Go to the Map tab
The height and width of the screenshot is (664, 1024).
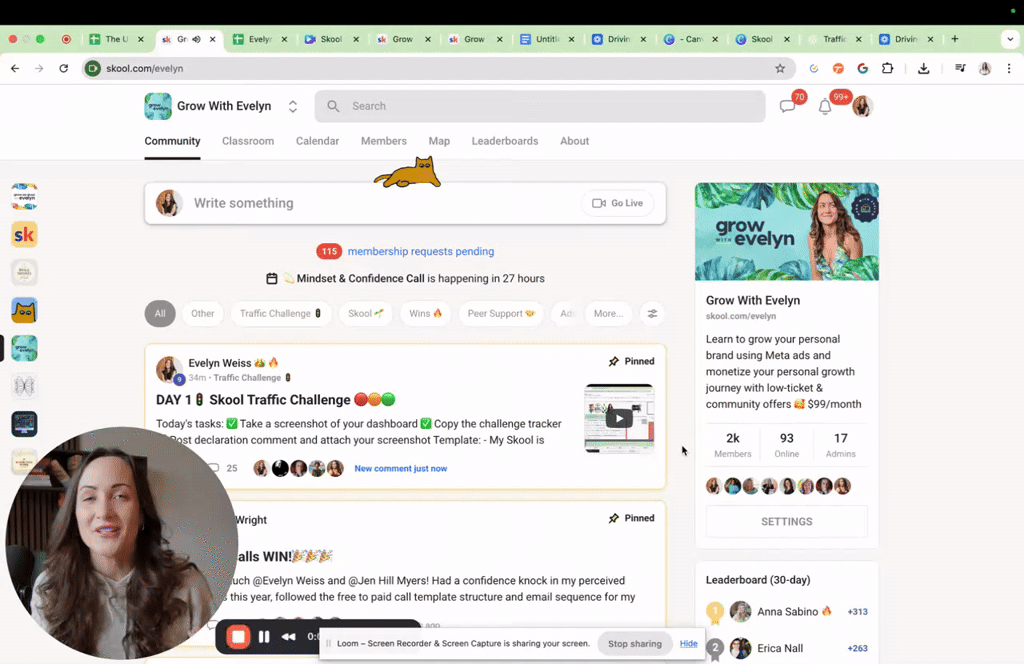click(x=439, y=141)
